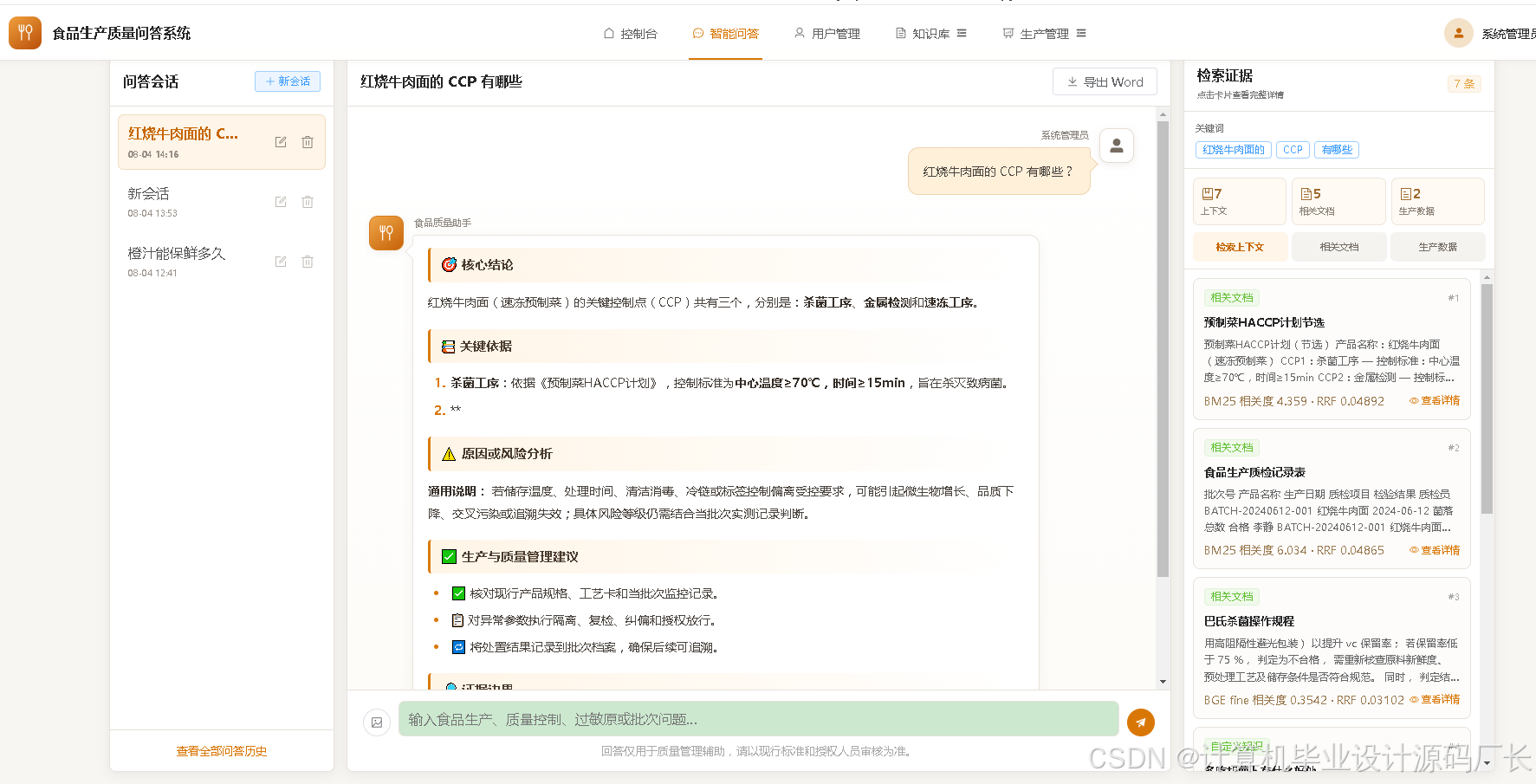Select the 红烧牛肉面的 C... conversation
Image resolution: width=1536 pixels, height=784 pixels.
(222, 142)
